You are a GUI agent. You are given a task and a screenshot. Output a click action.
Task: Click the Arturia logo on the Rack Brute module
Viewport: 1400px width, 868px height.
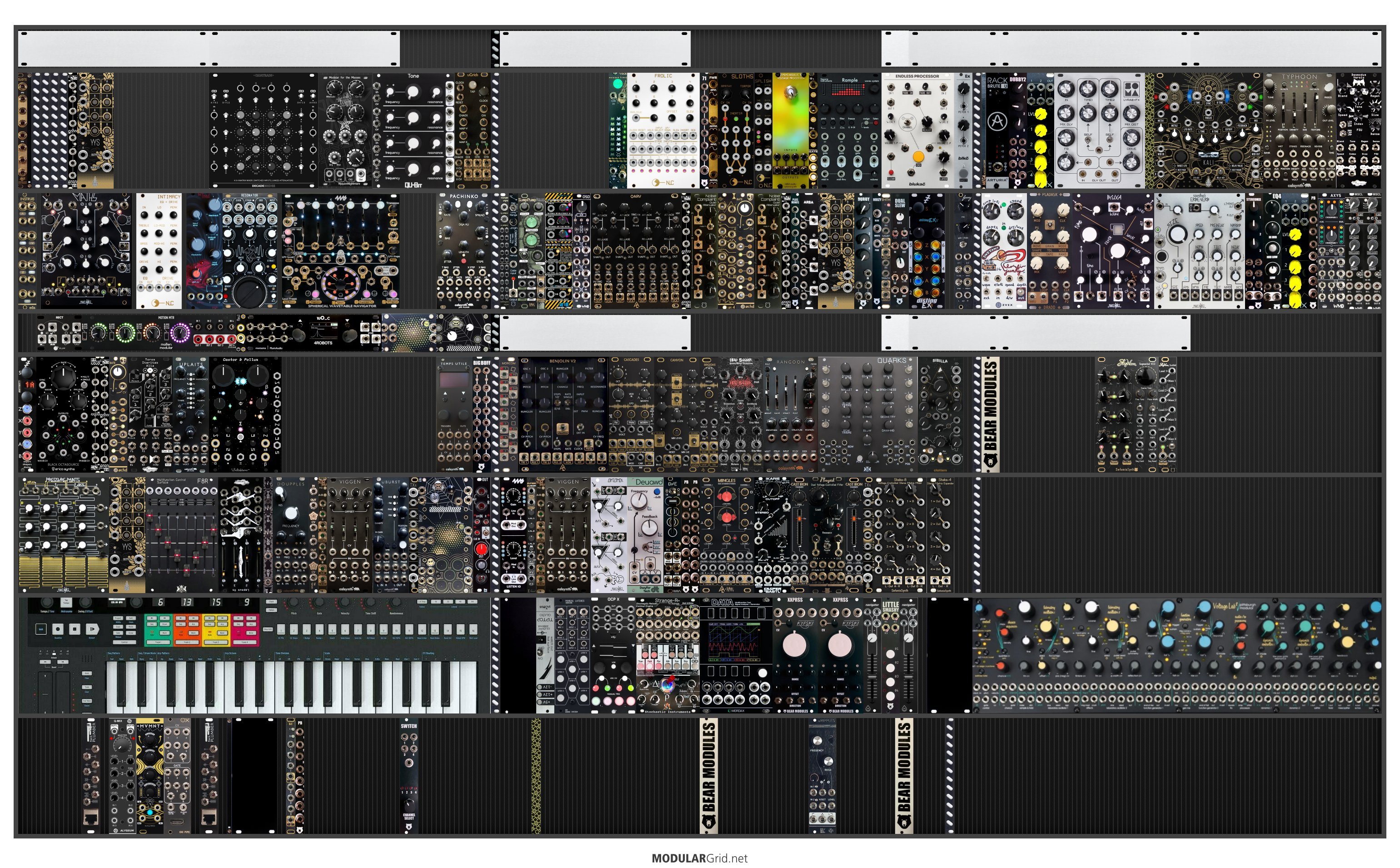(x=997, y=121)
